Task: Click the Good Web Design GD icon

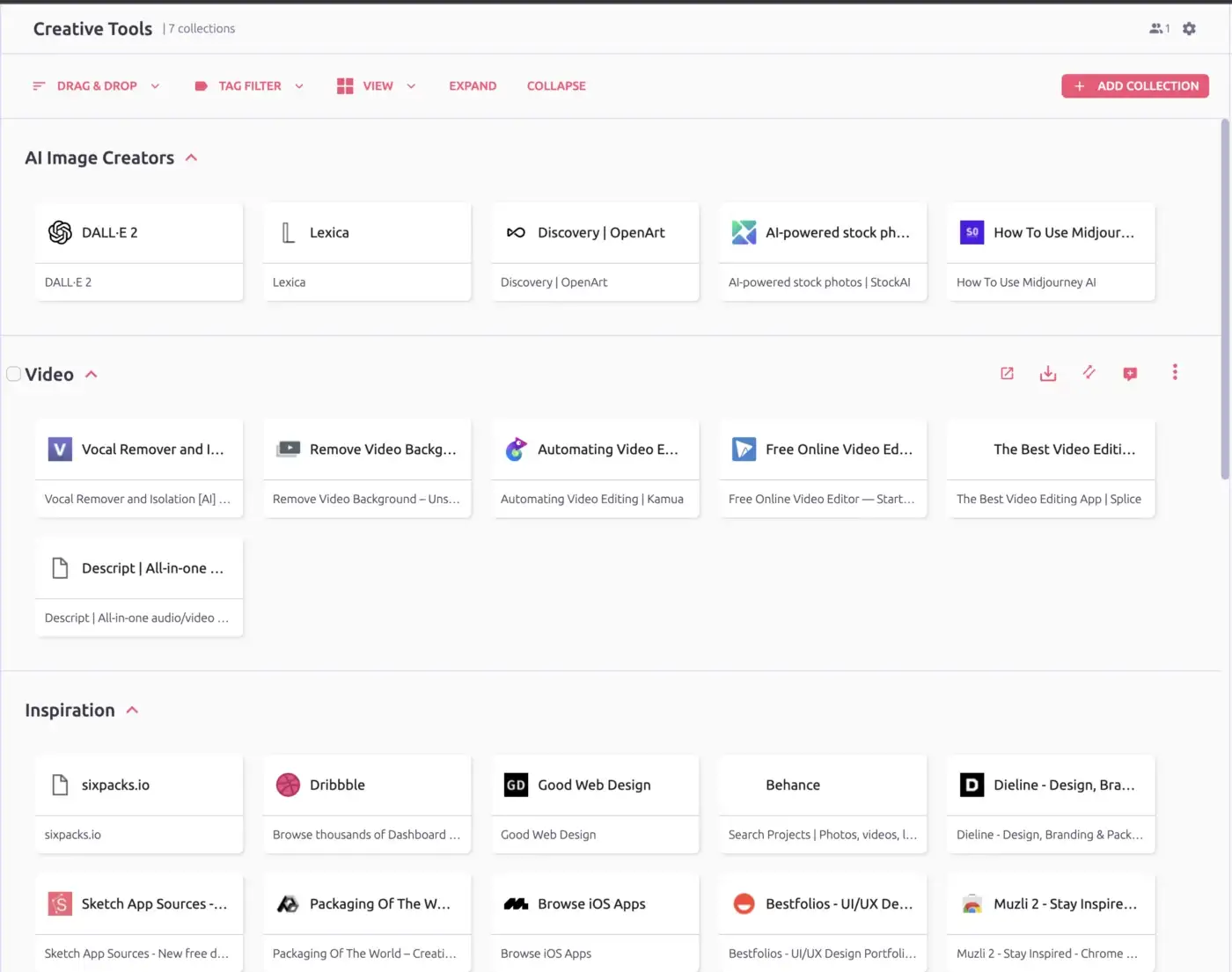Action: pos(516,785)
